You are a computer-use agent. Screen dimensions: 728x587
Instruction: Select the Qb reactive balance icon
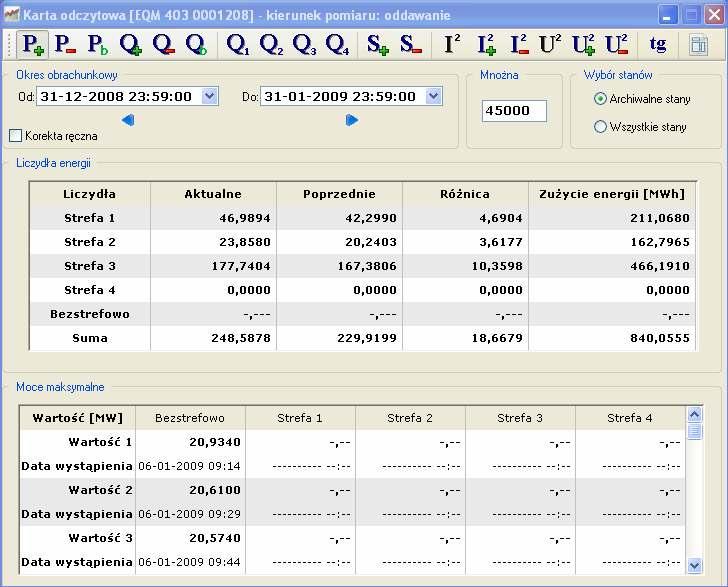(x=196, y=45)
